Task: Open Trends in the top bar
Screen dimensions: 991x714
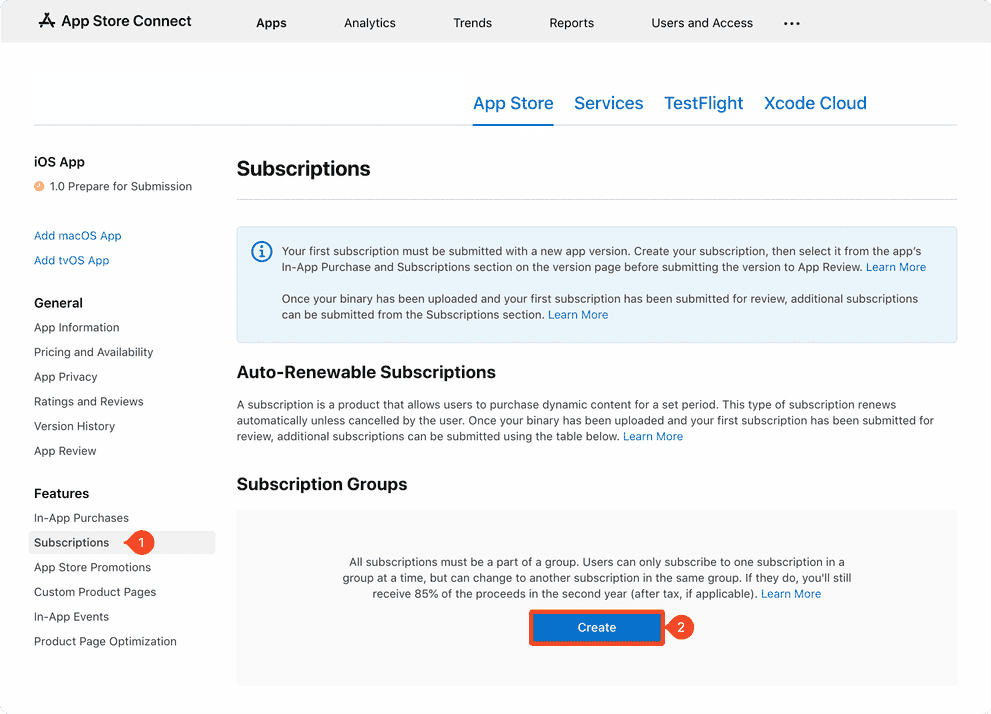Action: (x=472, y=23)
